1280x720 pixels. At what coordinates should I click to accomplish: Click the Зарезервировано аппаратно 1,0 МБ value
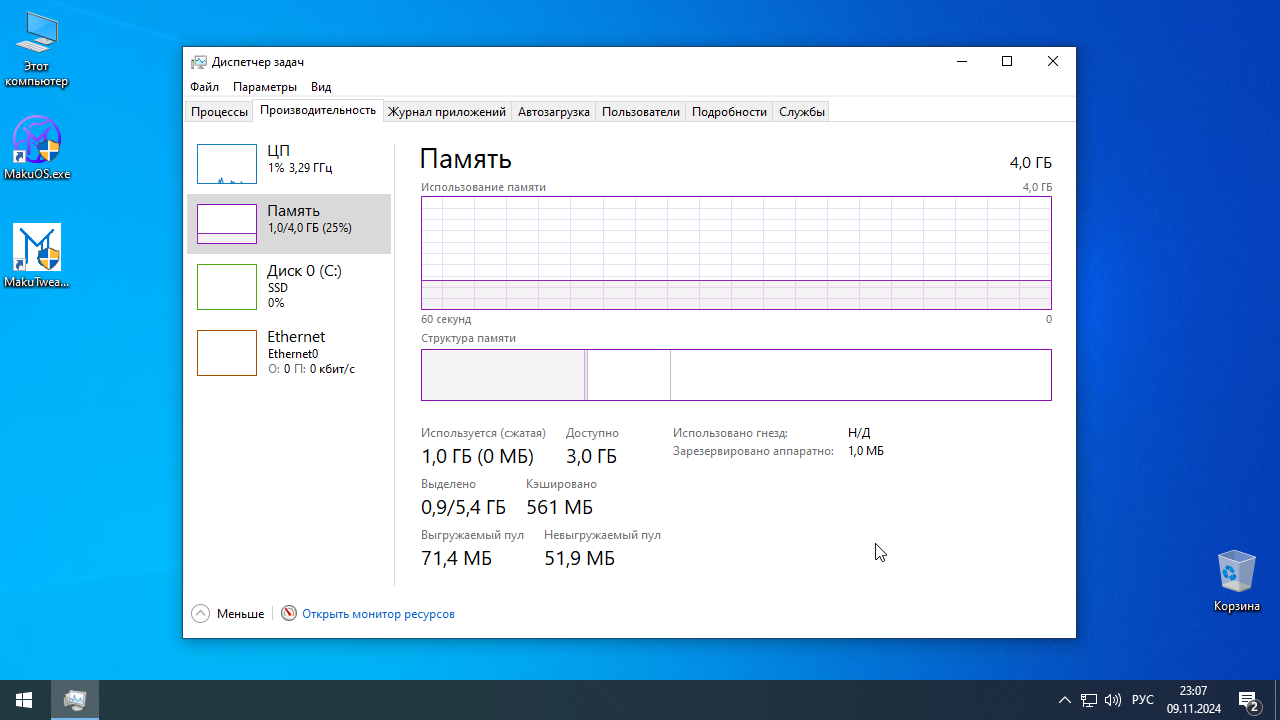click(866, 451)
